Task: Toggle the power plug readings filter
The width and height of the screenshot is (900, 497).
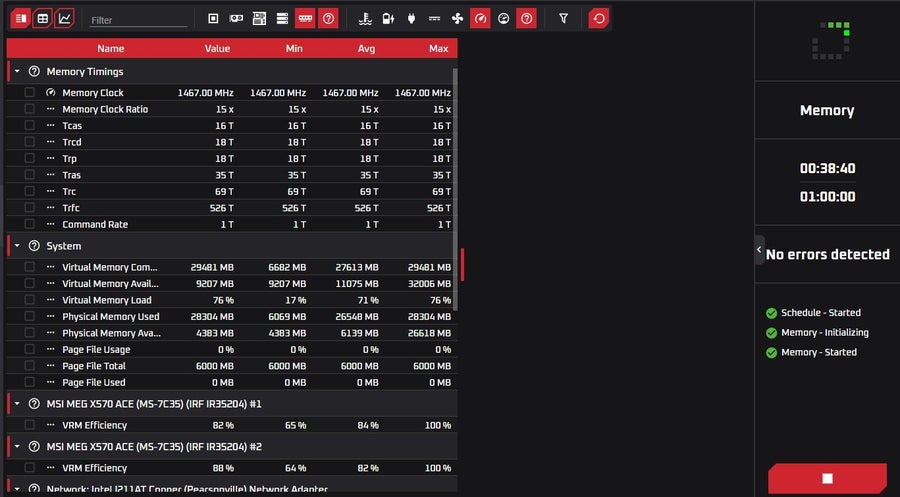Action: pos(411,19)
